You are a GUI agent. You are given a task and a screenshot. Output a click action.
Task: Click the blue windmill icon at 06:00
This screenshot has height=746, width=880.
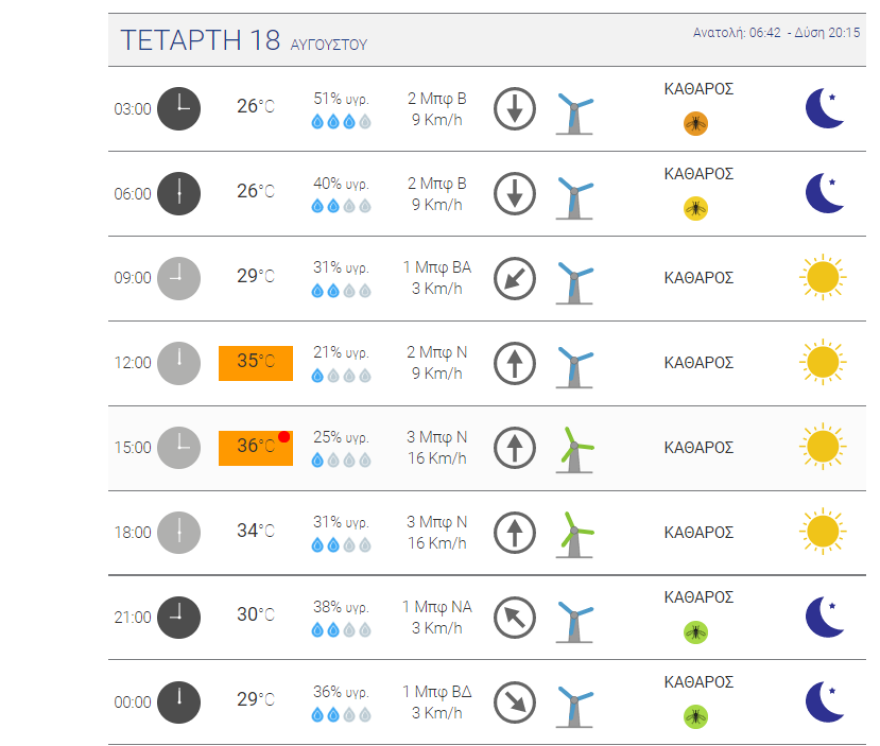pyautogui.click(x=574, y=194)
